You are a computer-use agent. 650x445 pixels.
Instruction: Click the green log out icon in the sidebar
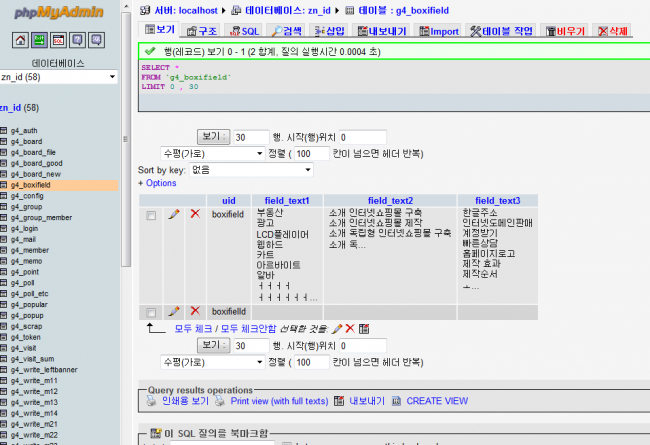pos(39,40)
